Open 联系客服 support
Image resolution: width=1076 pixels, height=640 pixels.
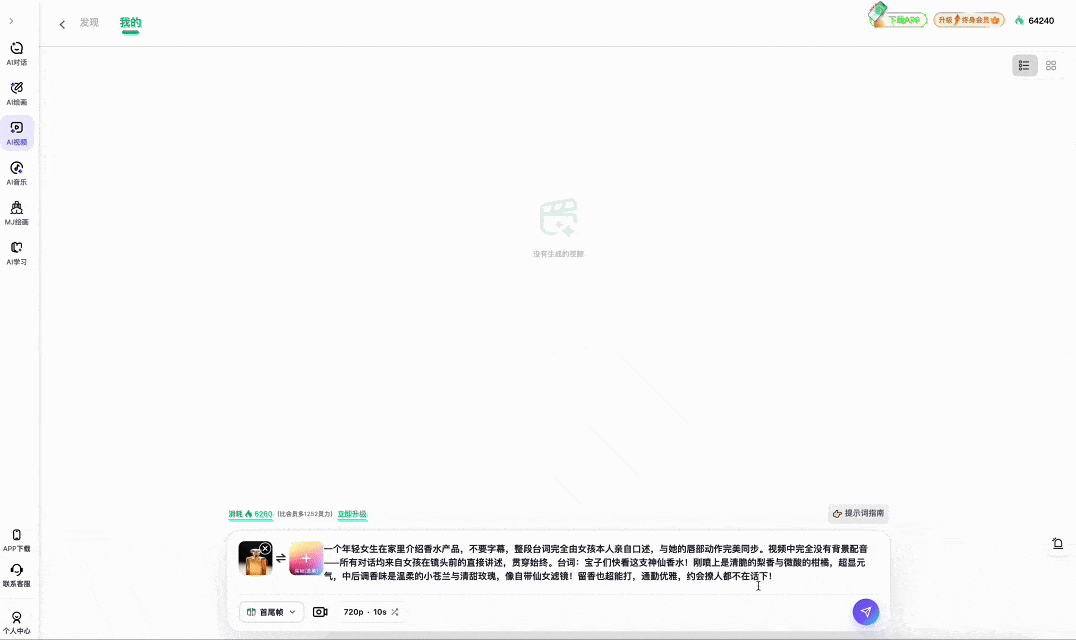click(16, 576)
